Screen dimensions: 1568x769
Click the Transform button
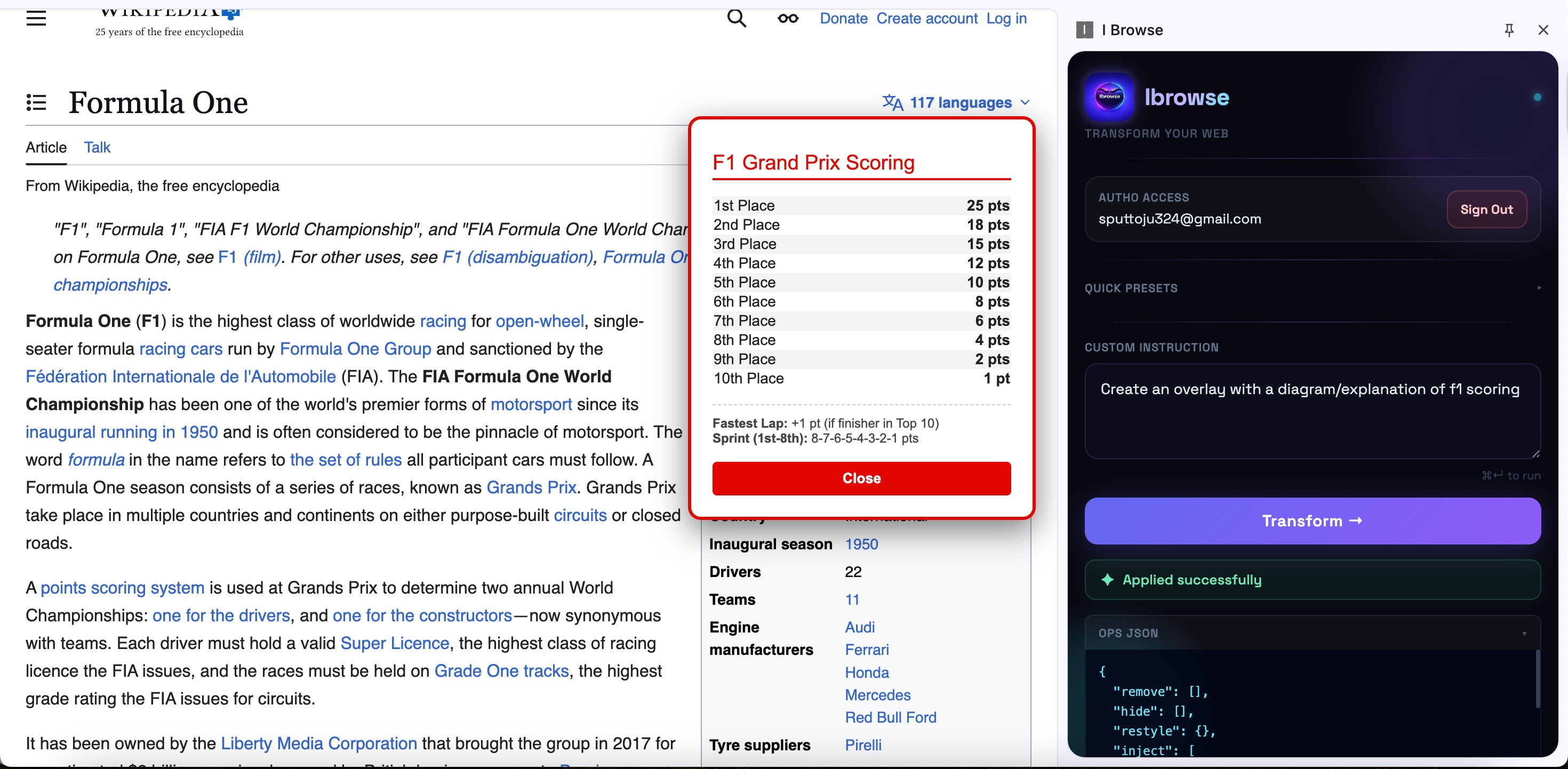[1313, 520]
